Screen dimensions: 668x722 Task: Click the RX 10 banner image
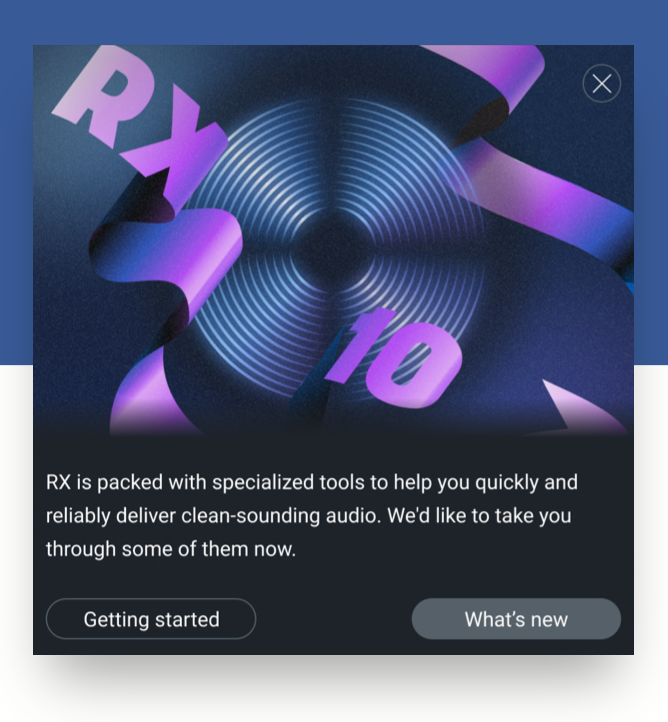pos(333,240)
